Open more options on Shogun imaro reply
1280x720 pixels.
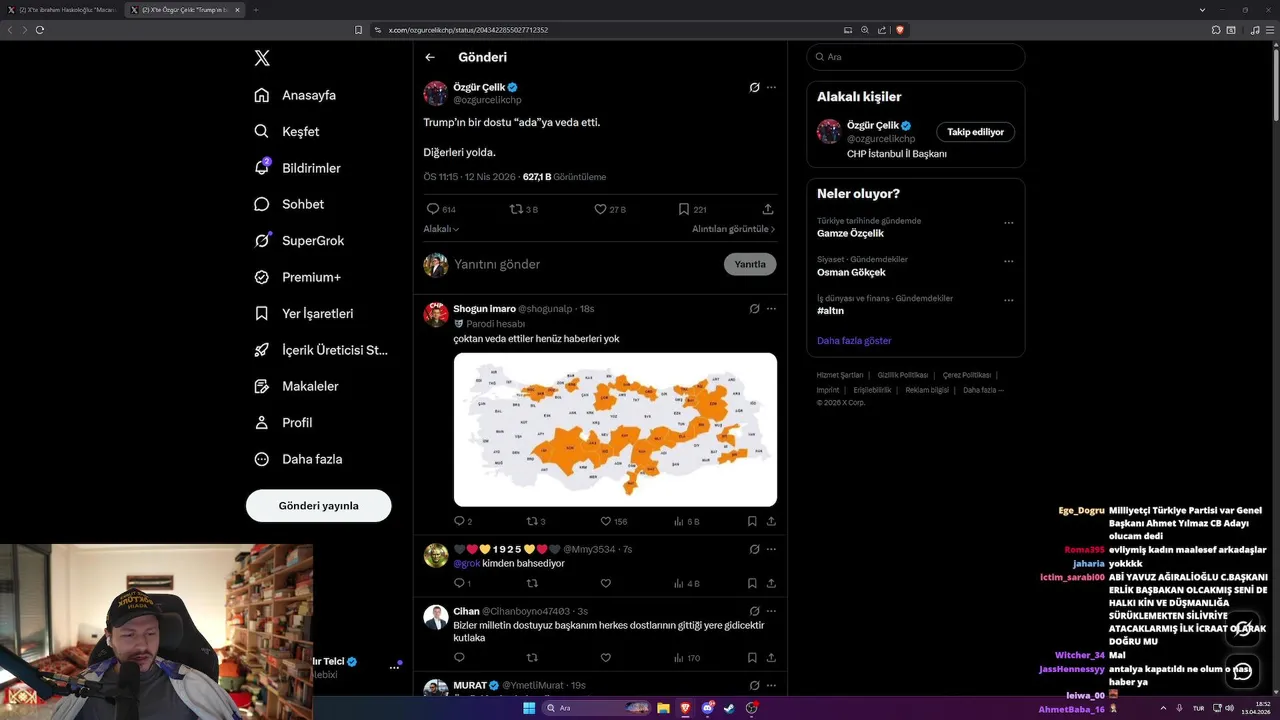pos(771,309)
